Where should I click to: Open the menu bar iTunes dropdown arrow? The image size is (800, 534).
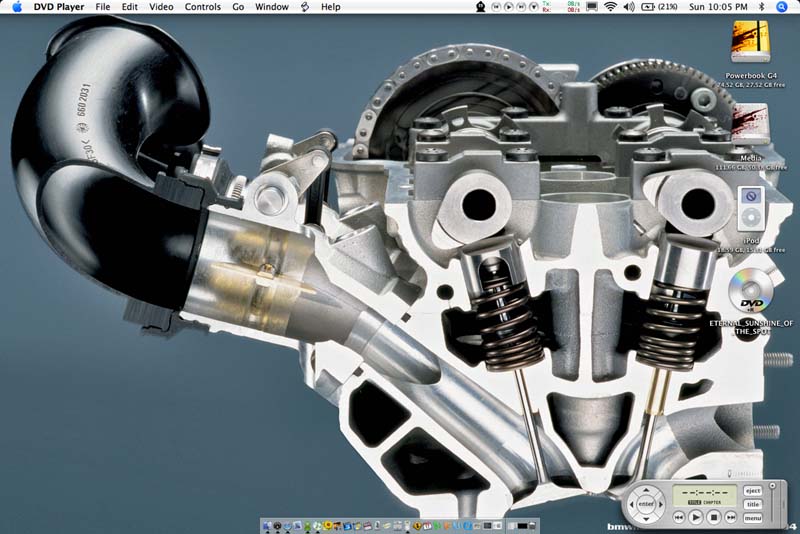[534, 7]
